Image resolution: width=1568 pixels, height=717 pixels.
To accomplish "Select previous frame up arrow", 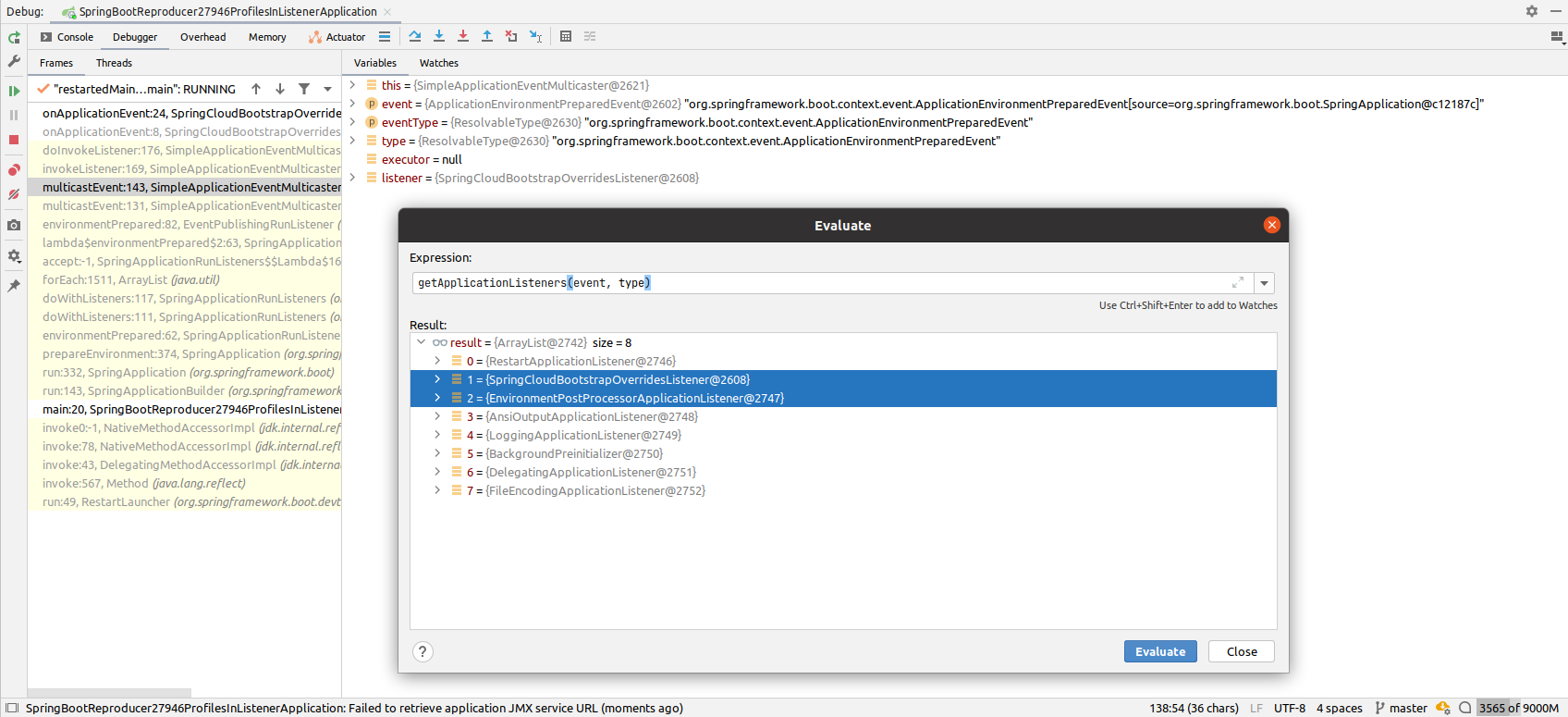I will [x=256, y=89].
